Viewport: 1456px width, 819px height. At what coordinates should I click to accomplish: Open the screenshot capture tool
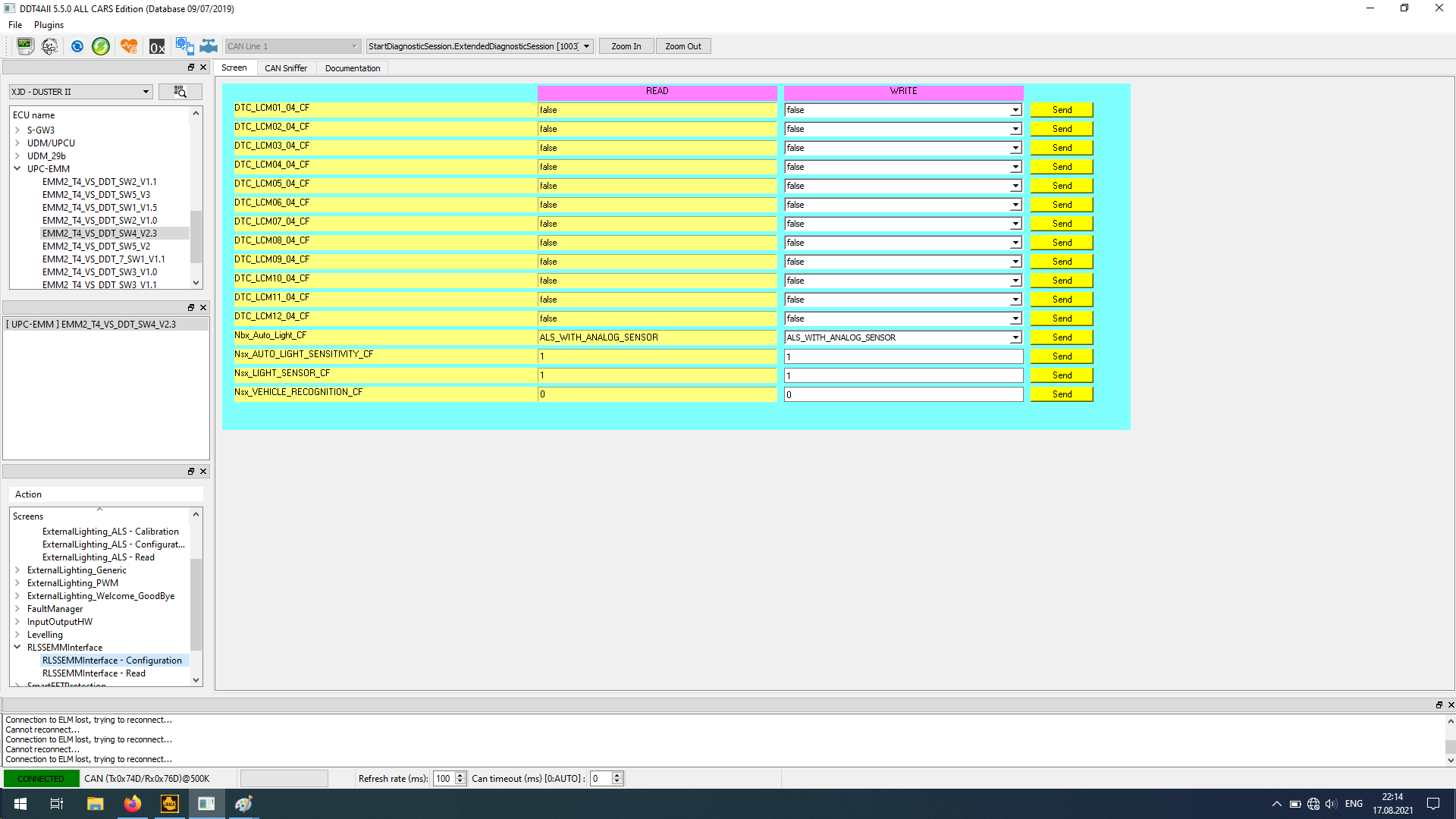[x=25, y=45]
